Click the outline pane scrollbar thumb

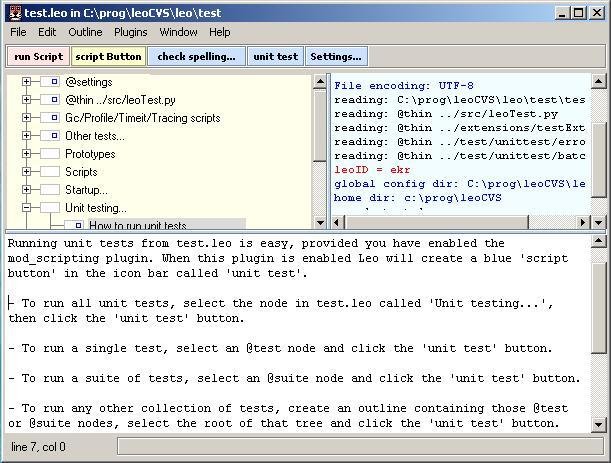[x=320, y=125]
